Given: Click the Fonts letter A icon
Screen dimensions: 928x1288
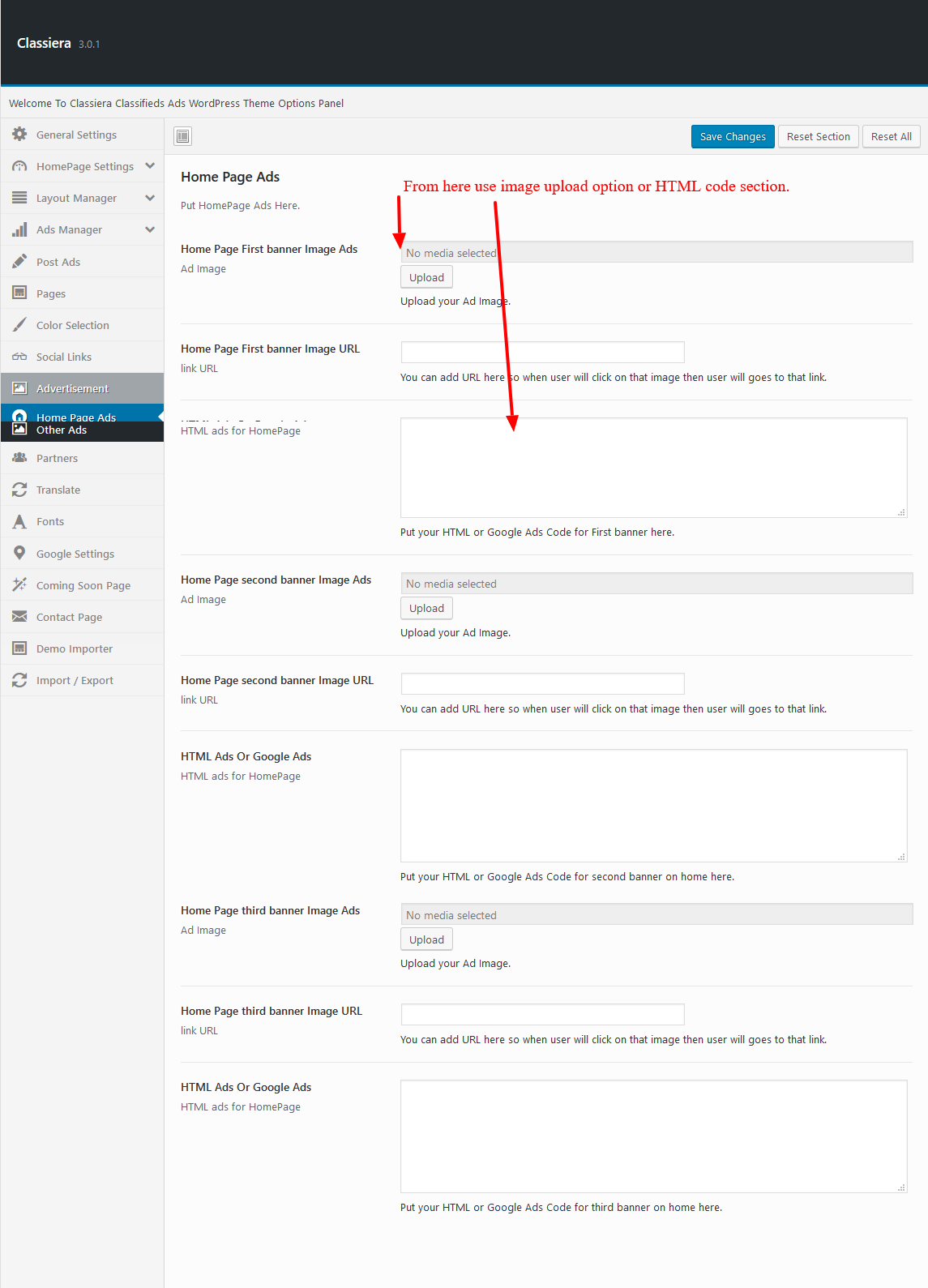Looking at the screenshot, I should 19,521.
